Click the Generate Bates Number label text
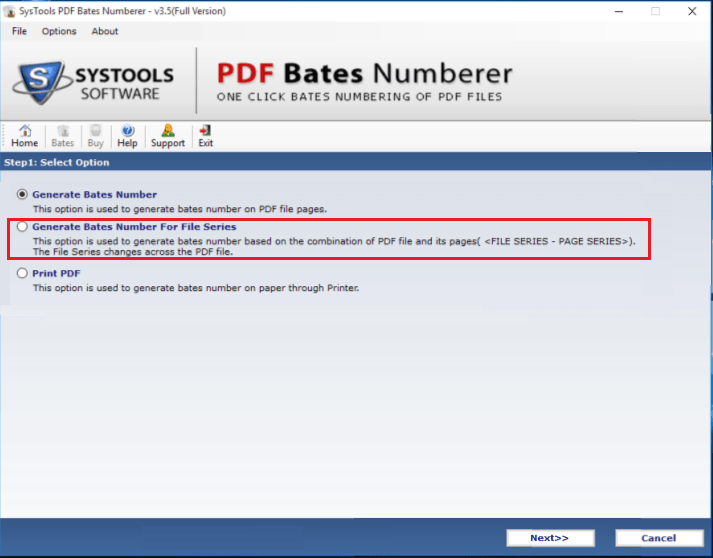The width and height of the screenshot is (713, 558). [x=95, y=194]
